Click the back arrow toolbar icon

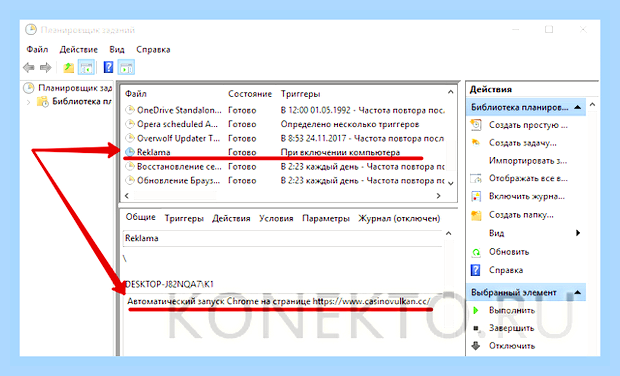click(28, 68)
